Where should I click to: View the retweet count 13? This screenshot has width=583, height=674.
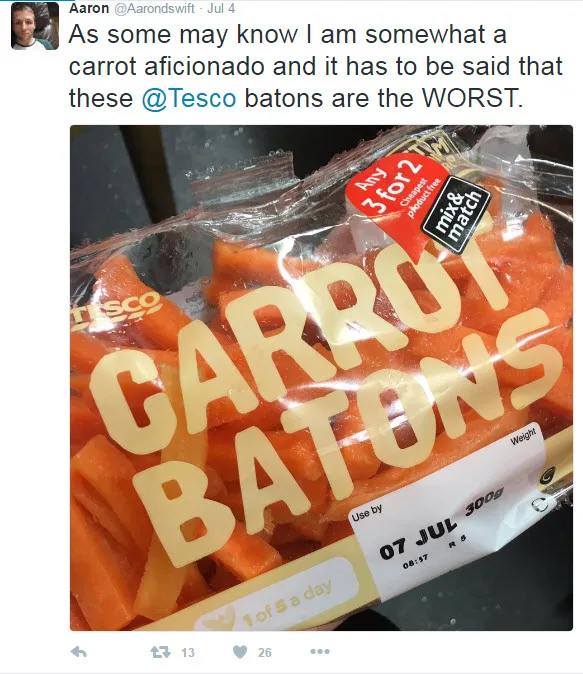point(187,653)
